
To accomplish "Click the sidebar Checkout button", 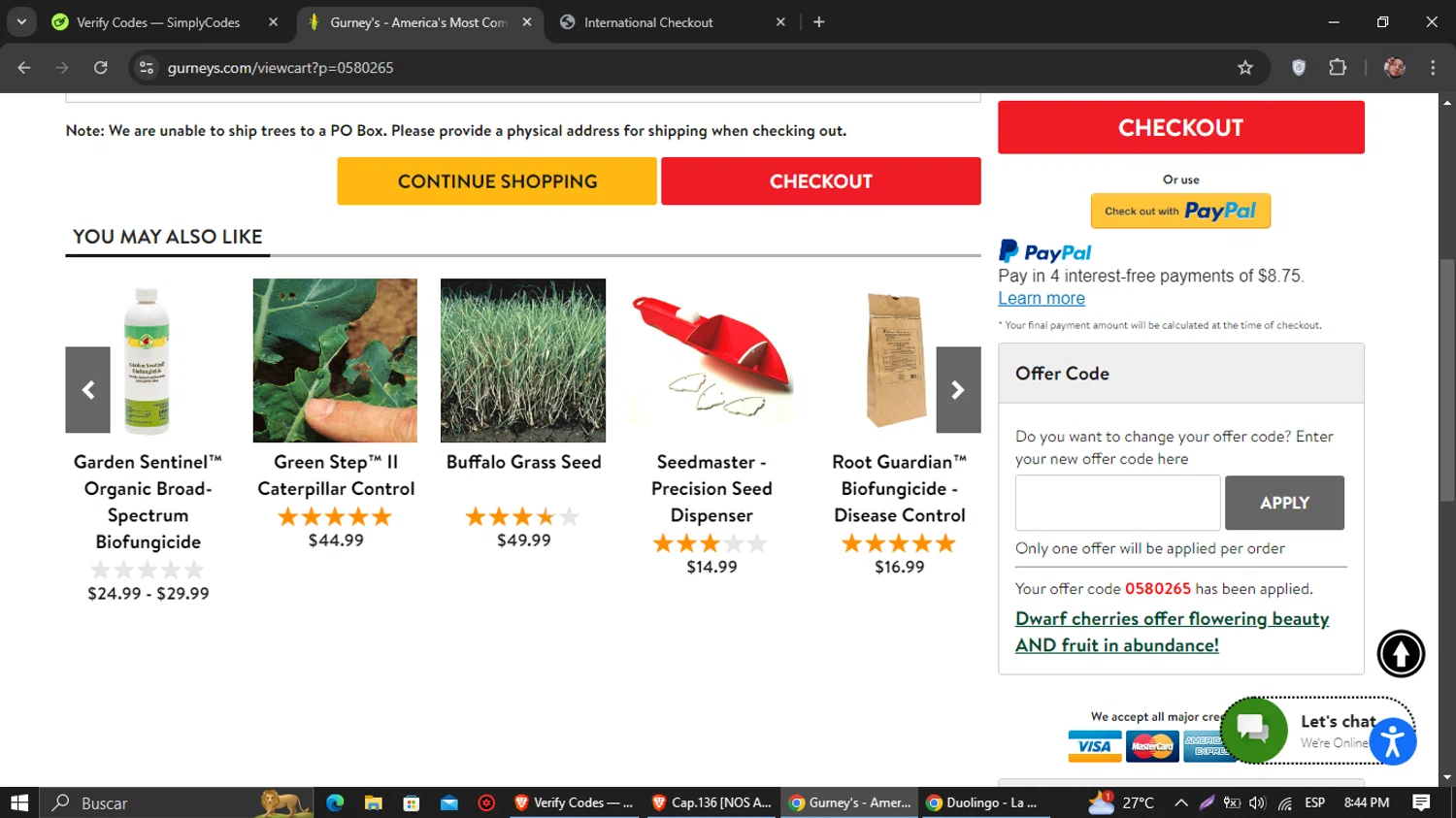I will (1181, 127).
